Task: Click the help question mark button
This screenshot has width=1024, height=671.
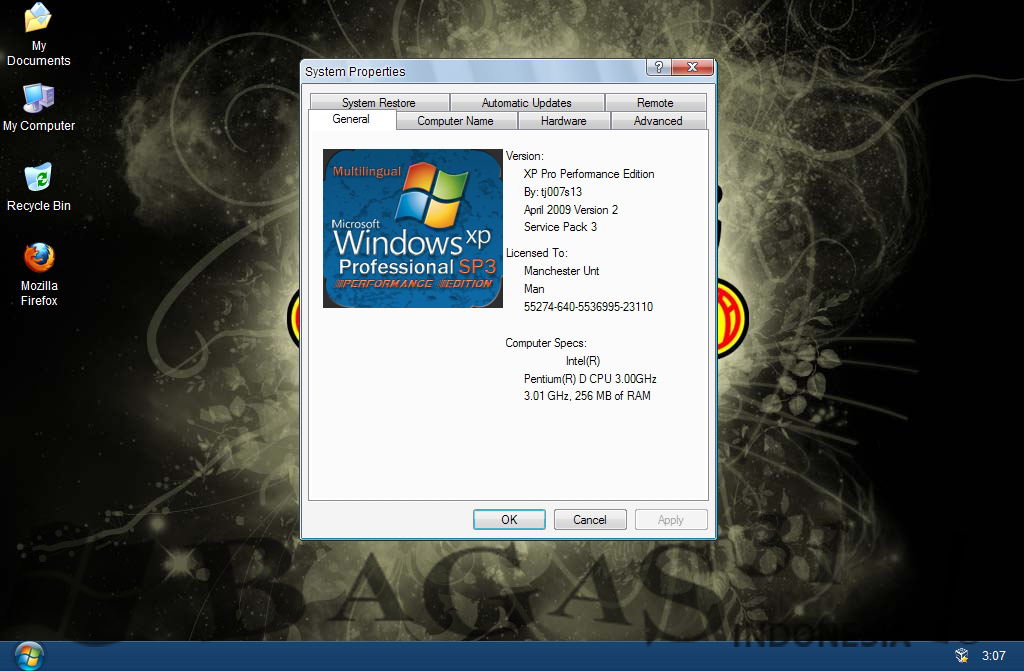Action: click(658, 67)
